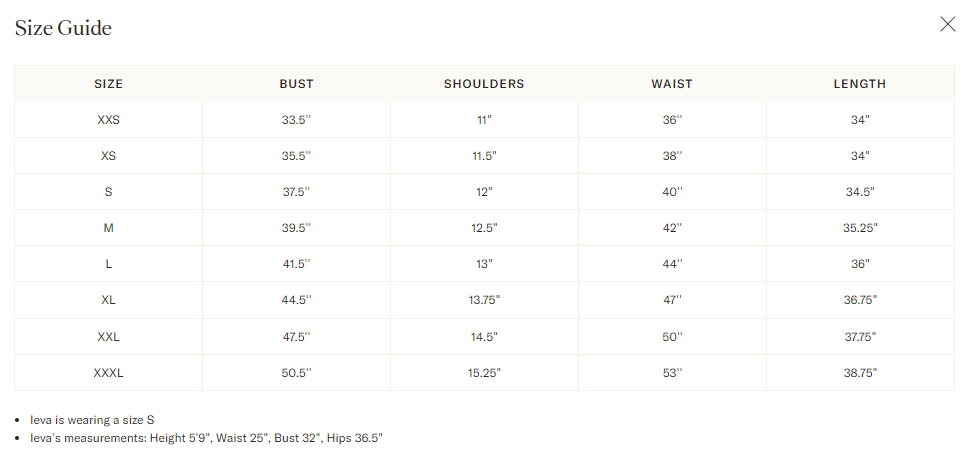The image size is (962, 467).
Task: Click the 38.75" length value for XXXL
Action: (859, 373)
